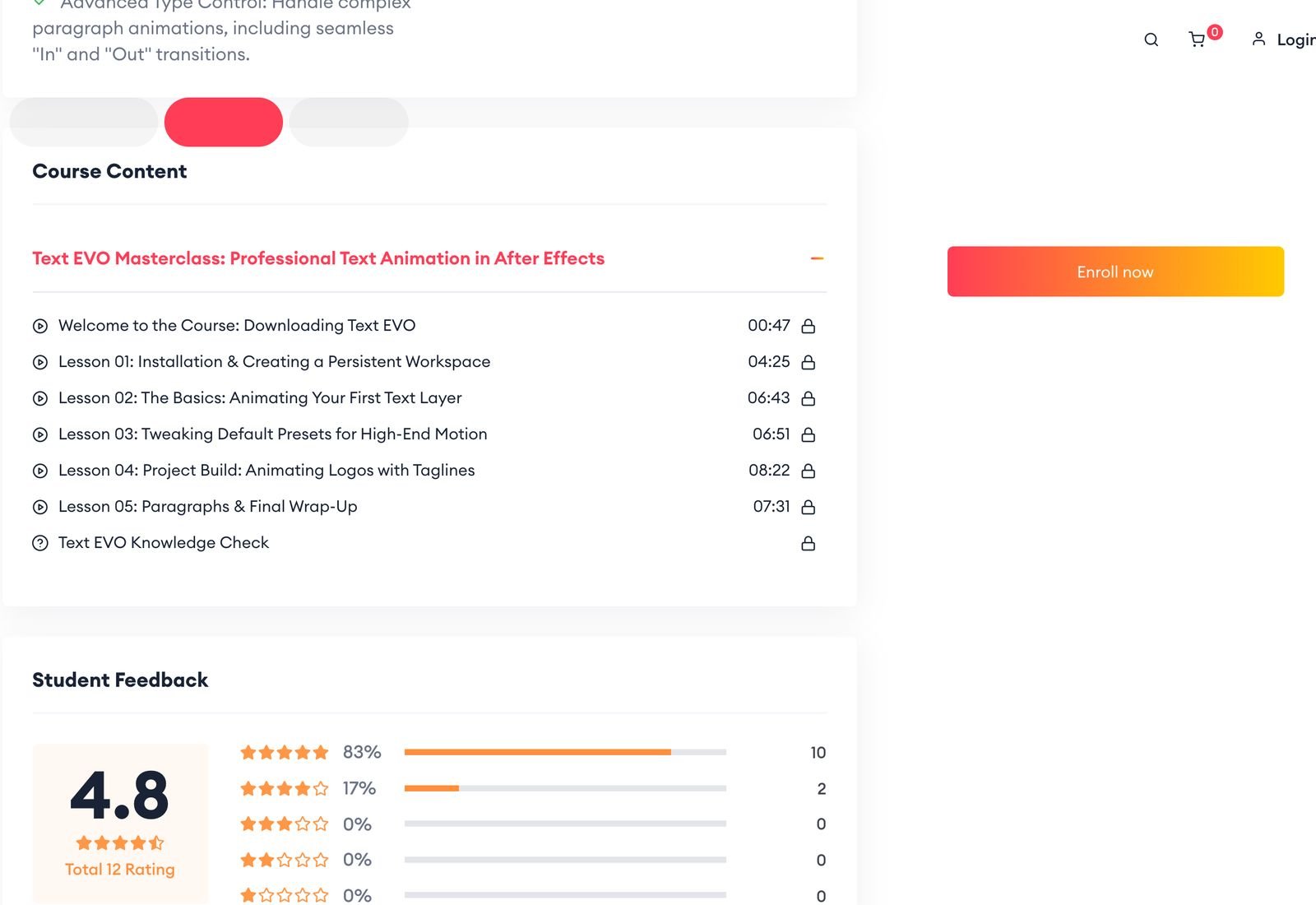Click the 08:22 duration value
Screen dimensions: 1316x905
point(769,470)
